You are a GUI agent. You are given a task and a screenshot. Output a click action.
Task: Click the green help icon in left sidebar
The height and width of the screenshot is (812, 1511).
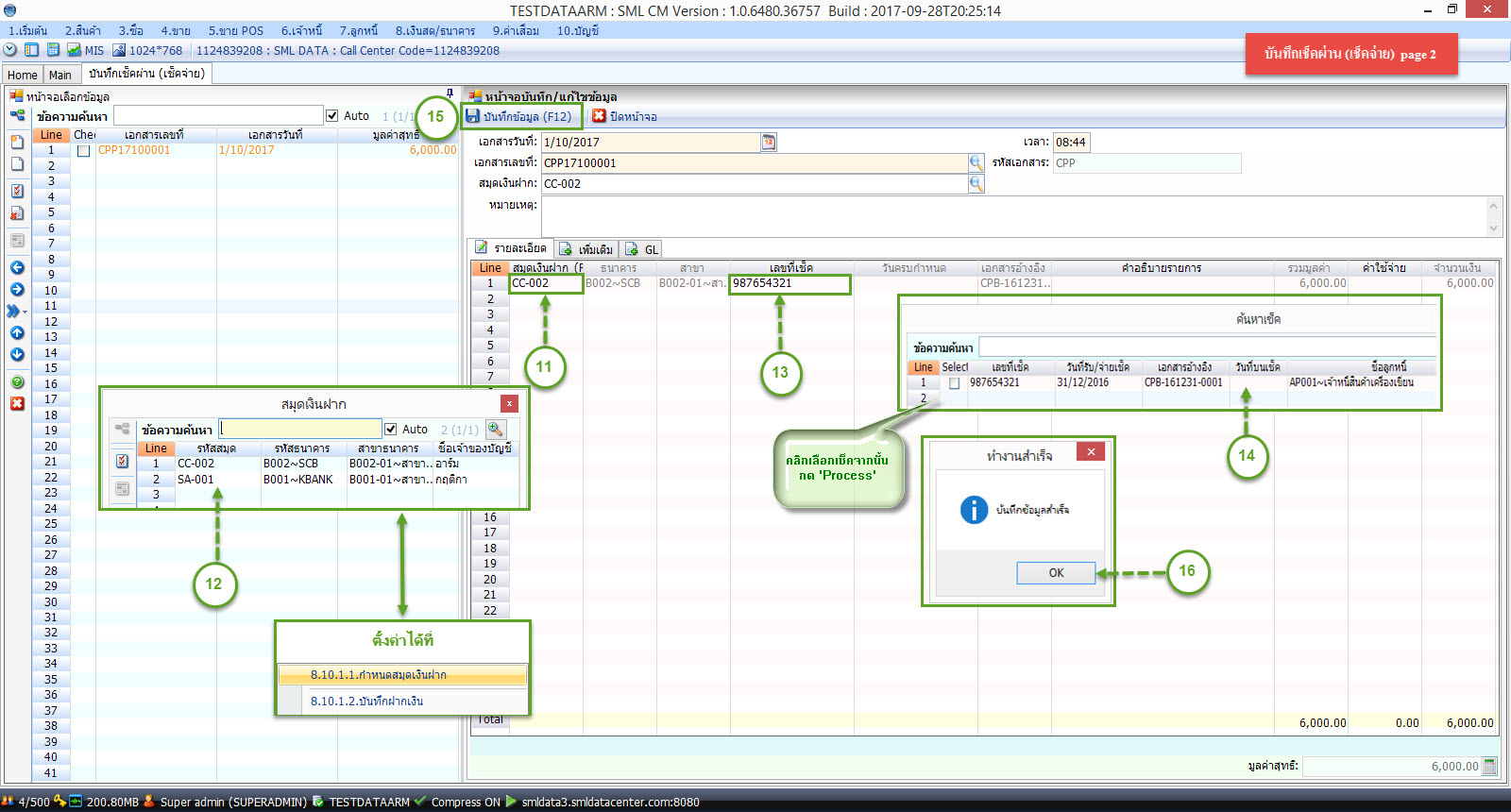point(17,382)
